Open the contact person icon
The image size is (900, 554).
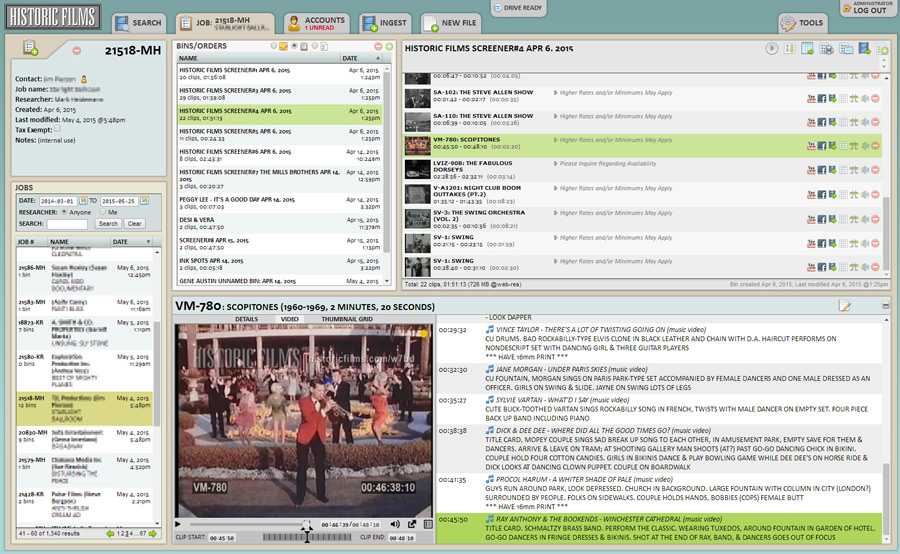click(x=84, y=79)
